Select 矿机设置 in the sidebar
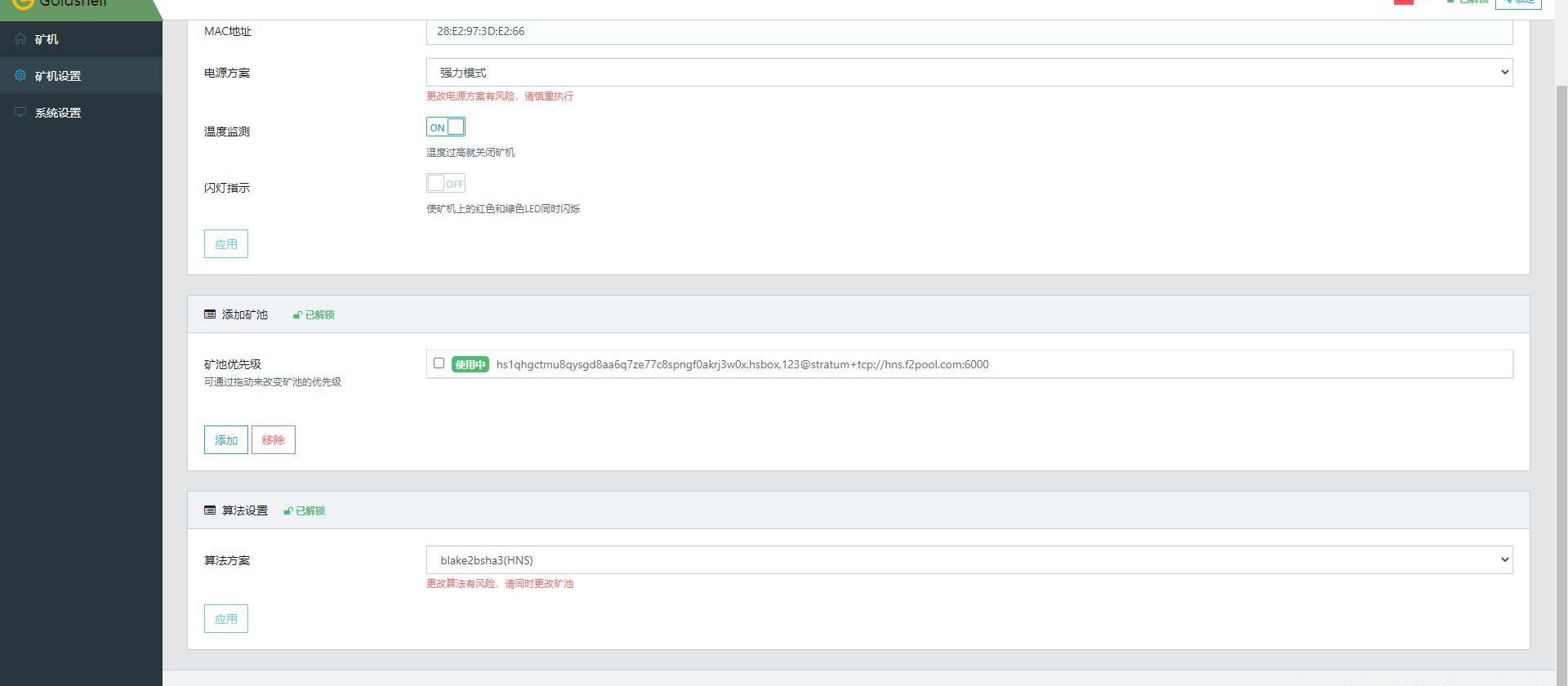 tap(58, 76)
